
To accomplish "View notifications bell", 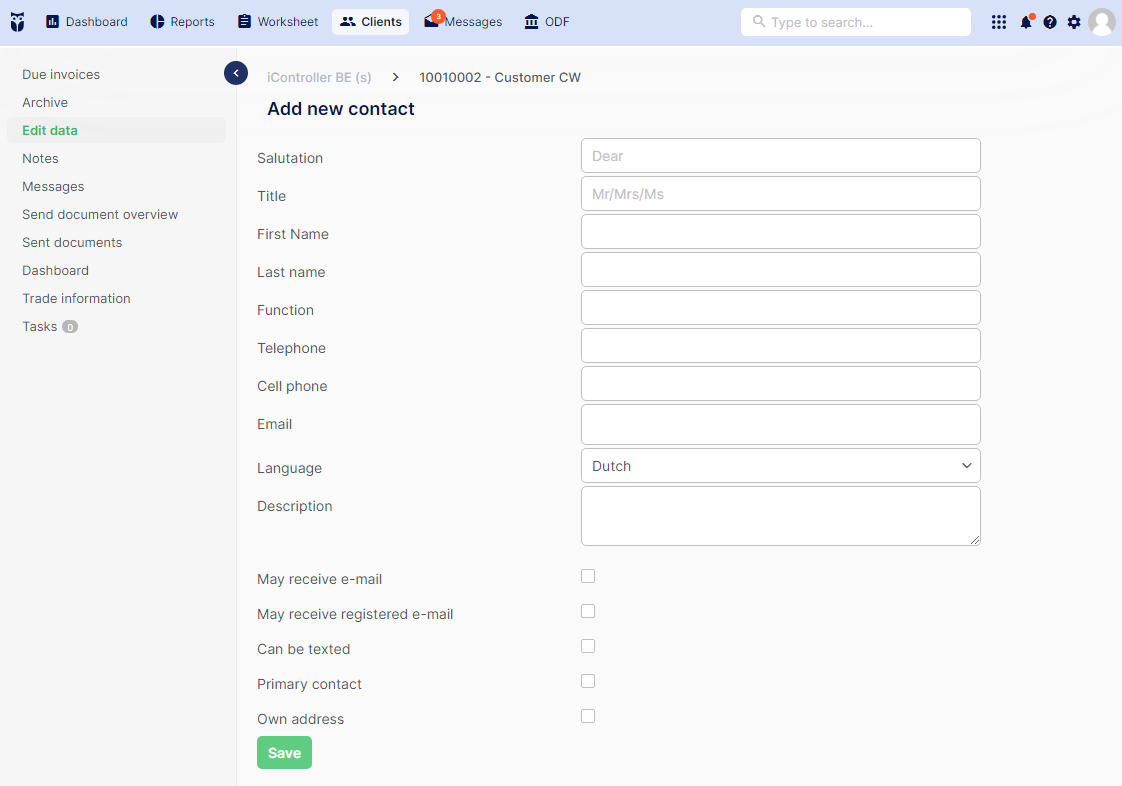I will coord(1026,22).
